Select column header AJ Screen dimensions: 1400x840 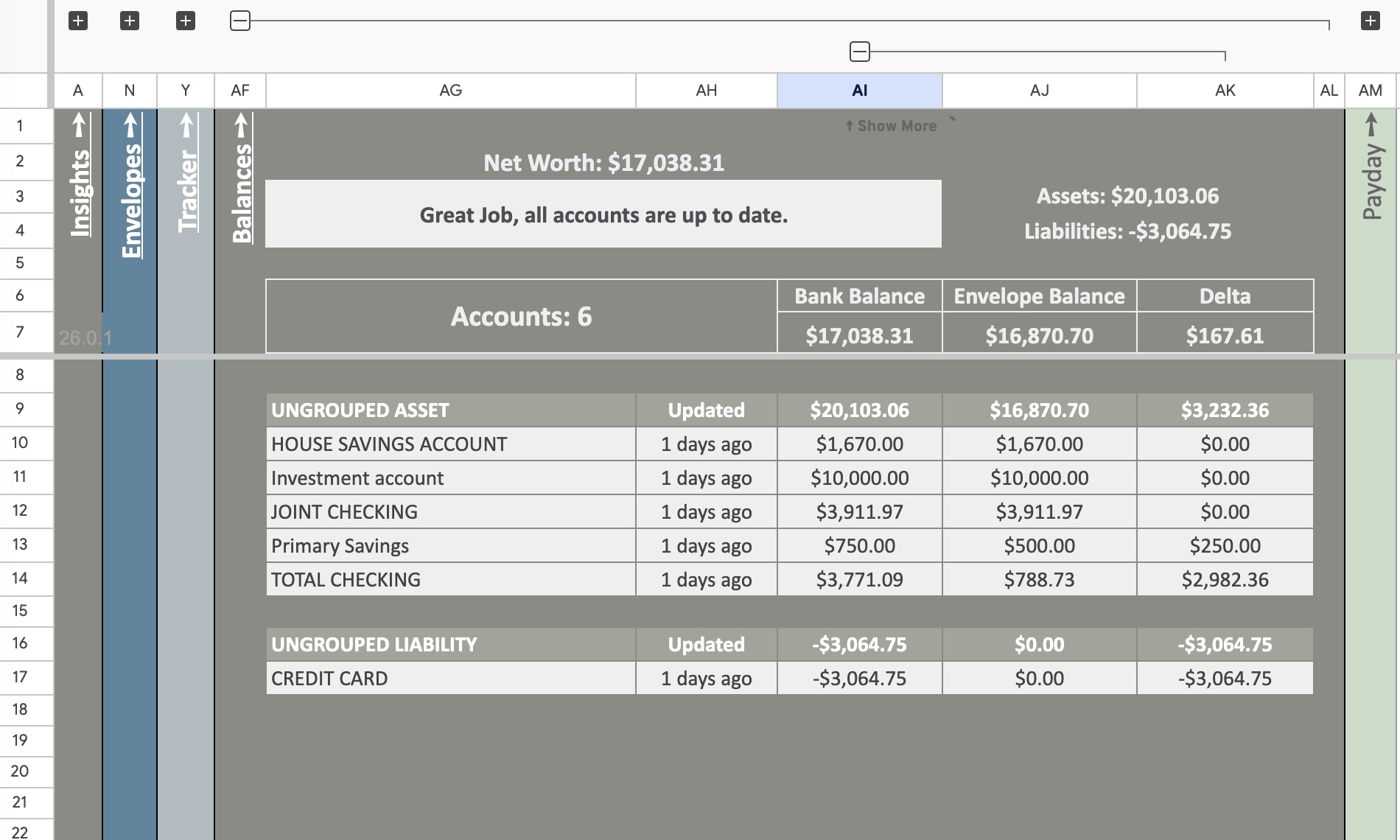pyautogui.click(x=1040, y=90)
